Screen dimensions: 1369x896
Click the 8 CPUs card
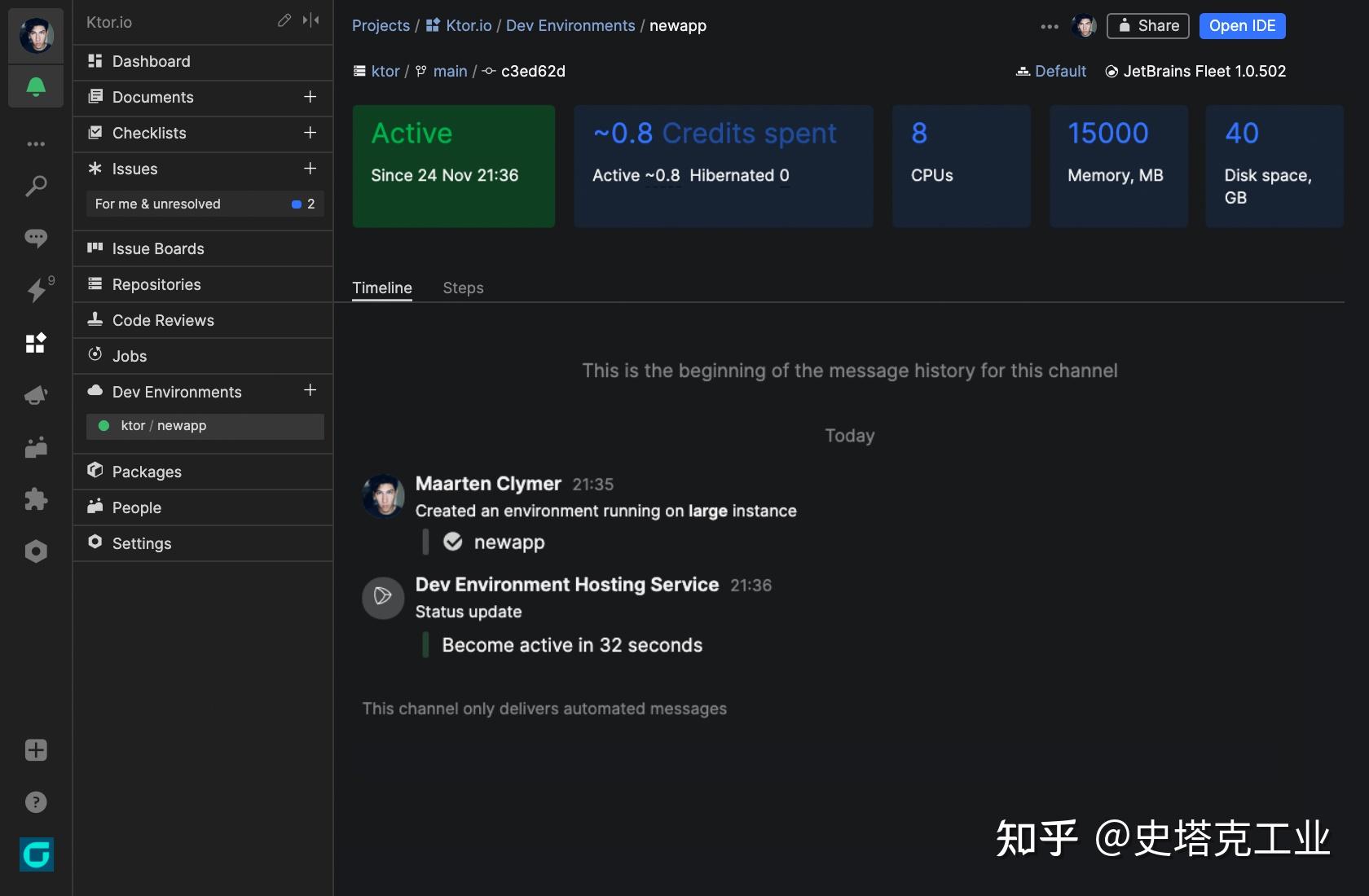pyautogui.click(x=962, y=166)
